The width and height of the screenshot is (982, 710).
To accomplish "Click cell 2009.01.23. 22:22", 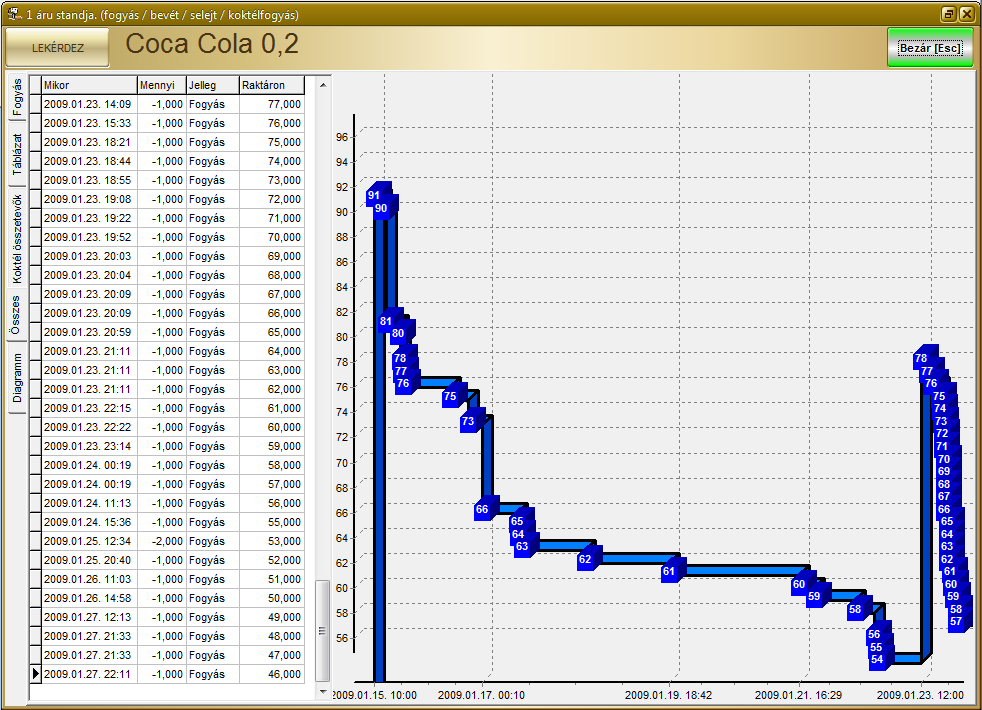I will (x=89, y=427).
